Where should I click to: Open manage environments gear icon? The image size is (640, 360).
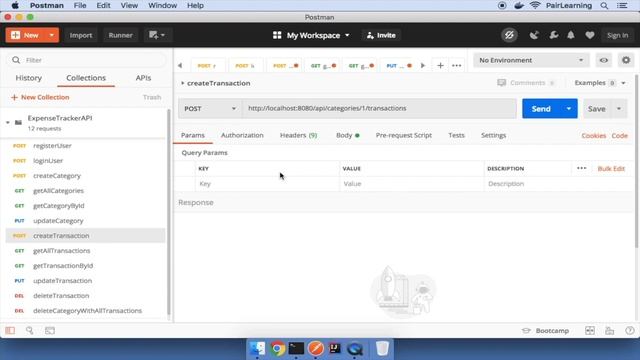click(626, 60)
